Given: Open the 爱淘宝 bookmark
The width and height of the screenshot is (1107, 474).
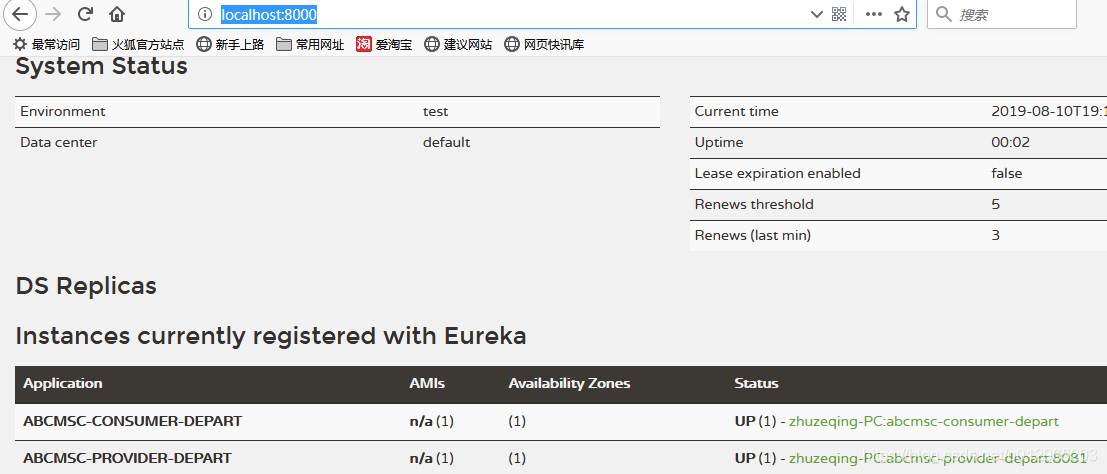Looking at the screenshot, I should coord(384,45).
